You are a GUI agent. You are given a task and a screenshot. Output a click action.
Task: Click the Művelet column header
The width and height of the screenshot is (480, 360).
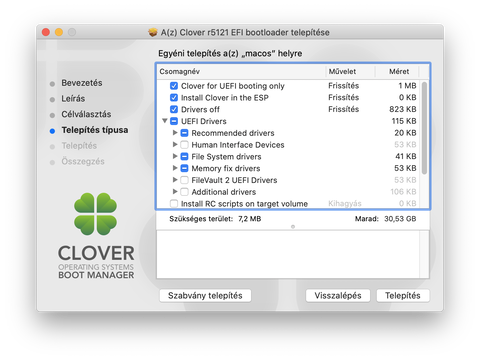tap(350, 71)
